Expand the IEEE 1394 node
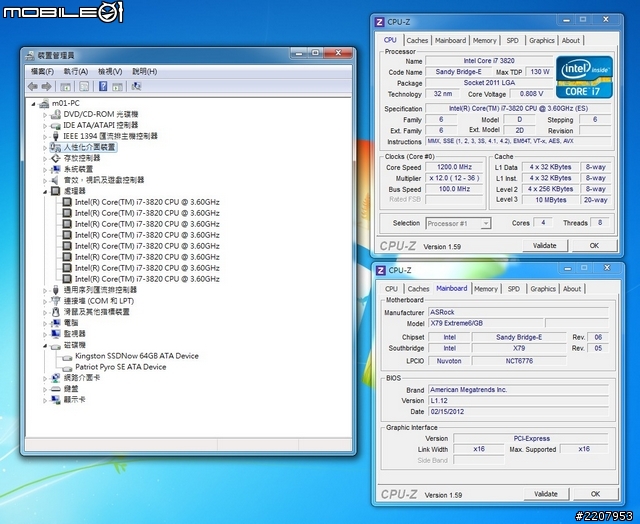The width and height of the screenshot is (640, 524). (x=45, y=137)
